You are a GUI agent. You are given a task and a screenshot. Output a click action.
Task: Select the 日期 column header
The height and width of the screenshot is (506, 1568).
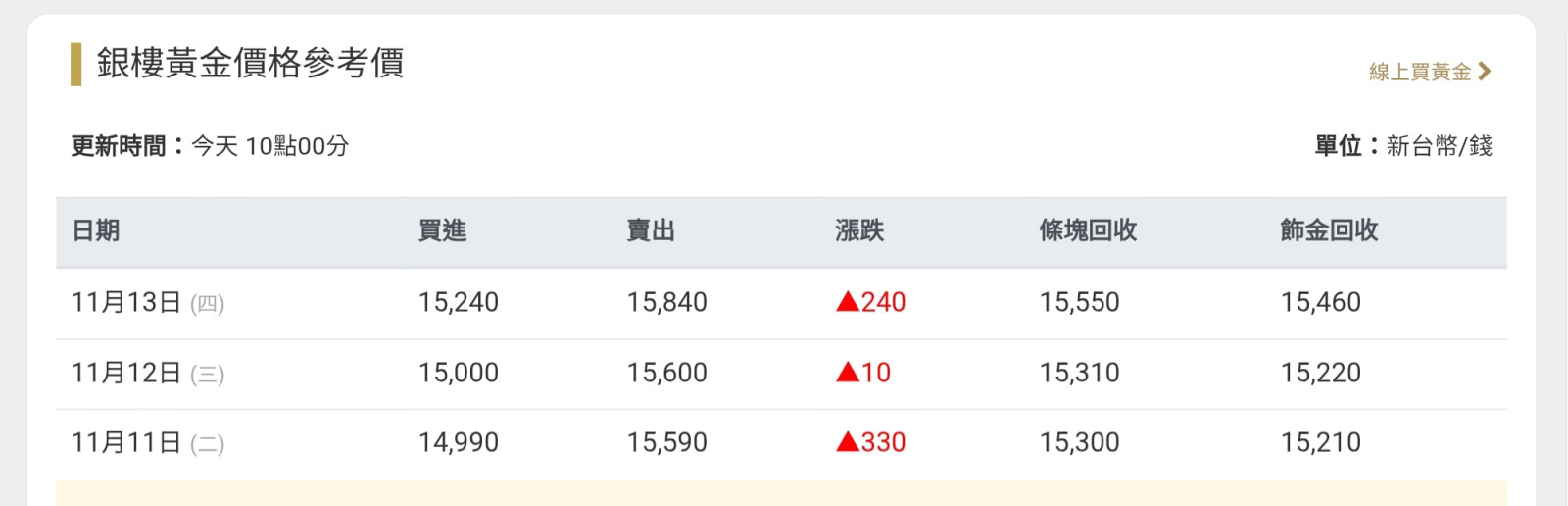tap(96, 230)
